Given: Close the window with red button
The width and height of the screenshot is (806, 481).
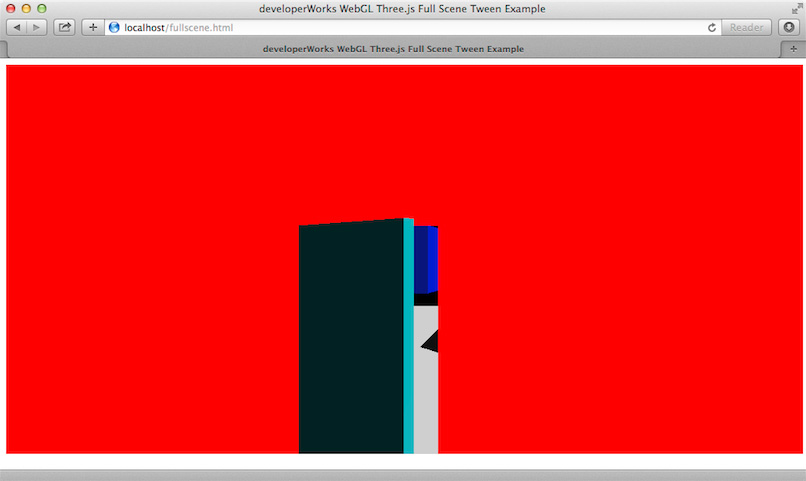Looking at the screenshot, I should [x=10, y=8].
